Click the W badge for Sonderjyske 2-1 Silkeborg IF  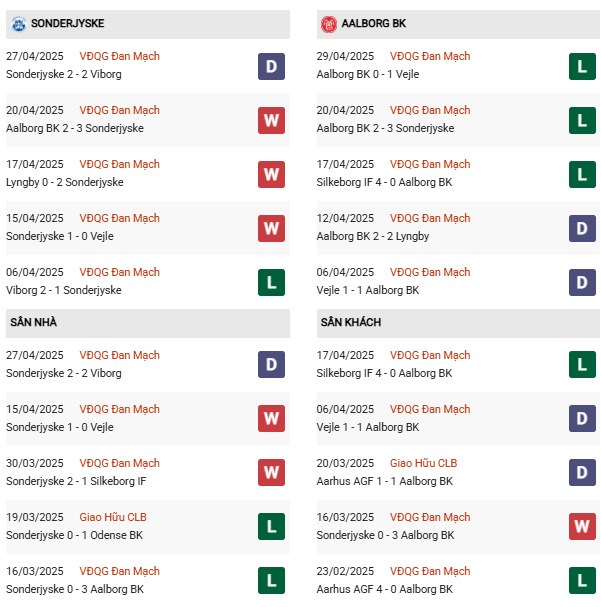click(271, 474)
